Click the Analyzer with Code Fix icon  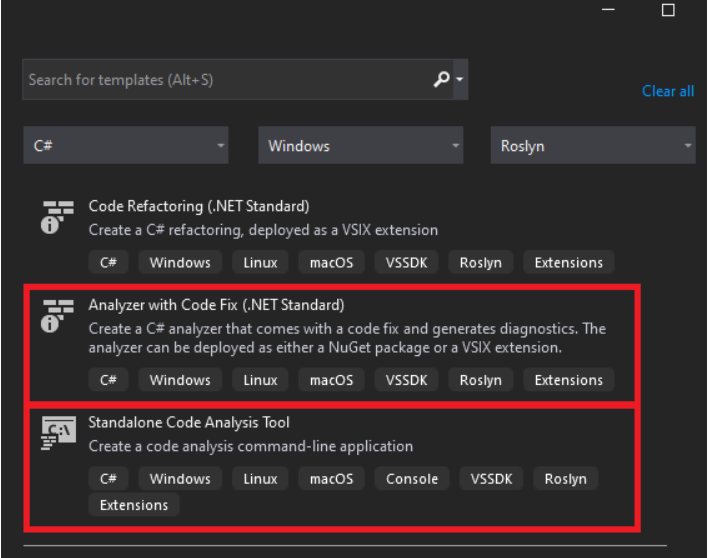(59, 315)
